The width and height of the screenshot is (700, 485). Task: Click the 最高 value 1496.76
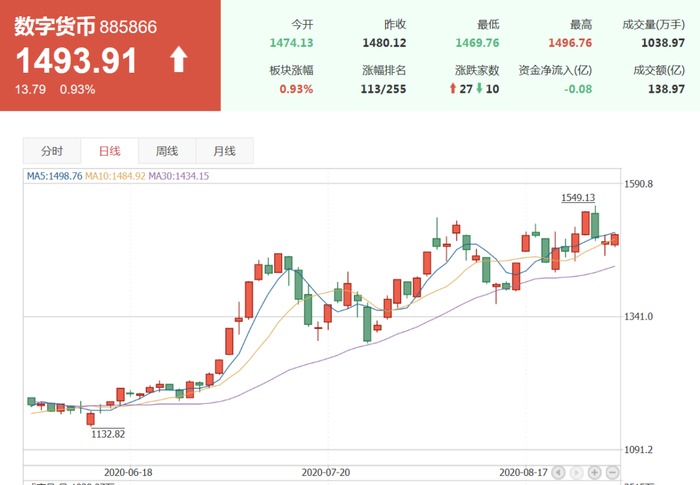(x=570, y=43)
